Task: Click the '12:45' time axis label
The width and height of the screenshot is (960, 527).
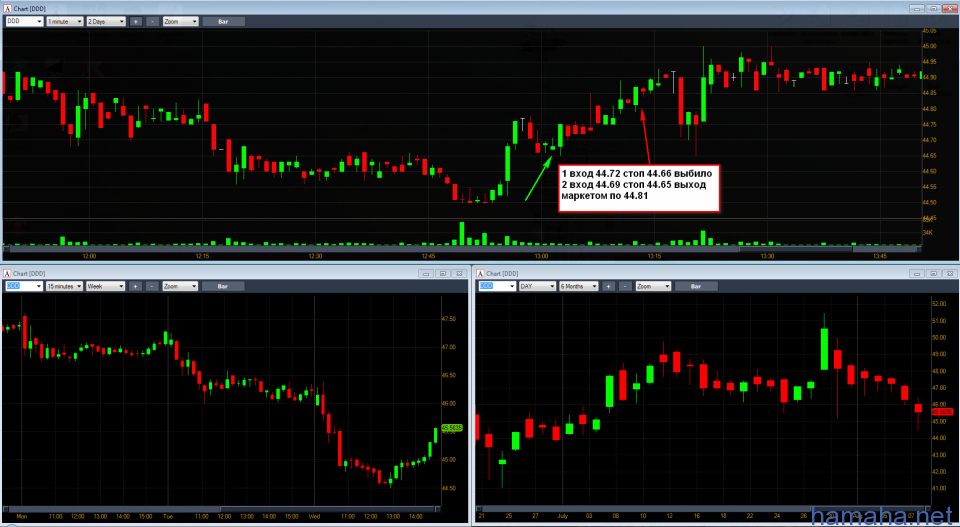Action: pyautogui.click(x=428, y=256)
